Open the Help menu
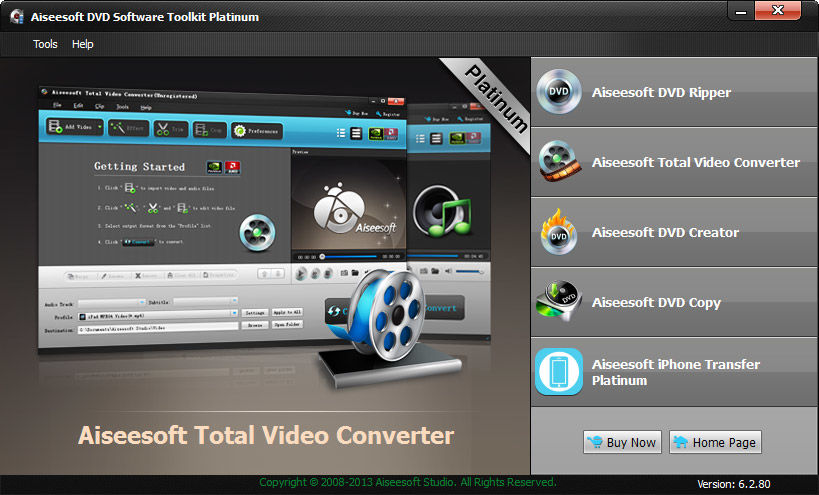The width and height of the screenshot is (819, 495). tap(83, 44)
